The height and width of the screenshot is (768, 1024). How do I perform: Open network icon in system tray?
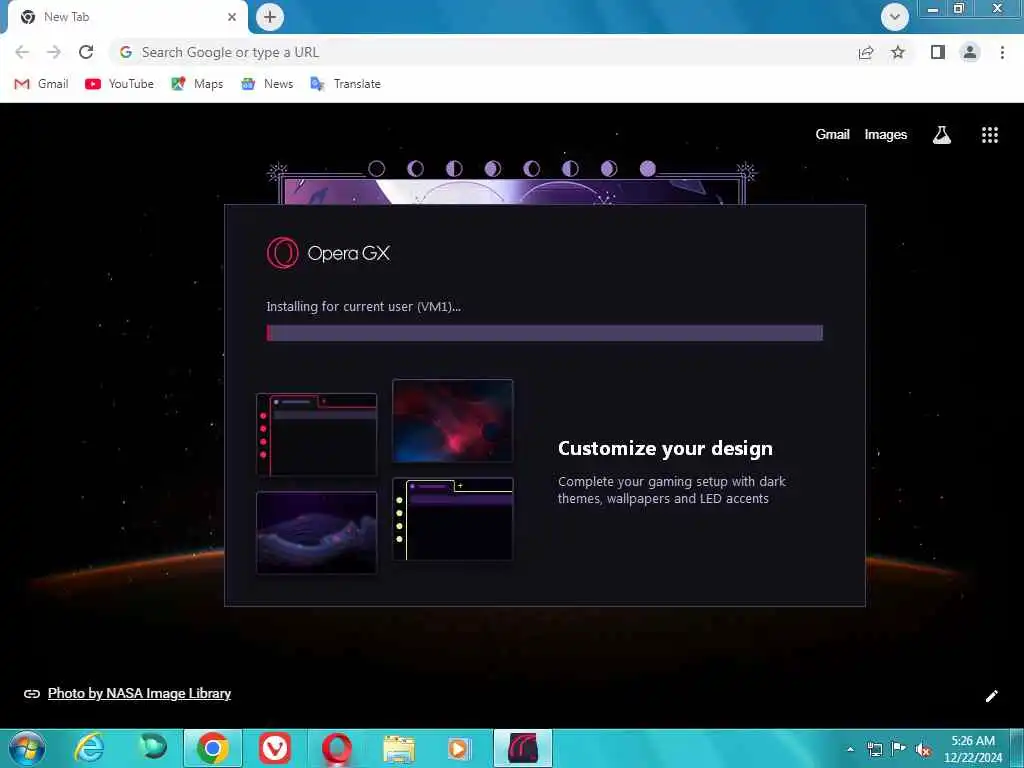874,749
